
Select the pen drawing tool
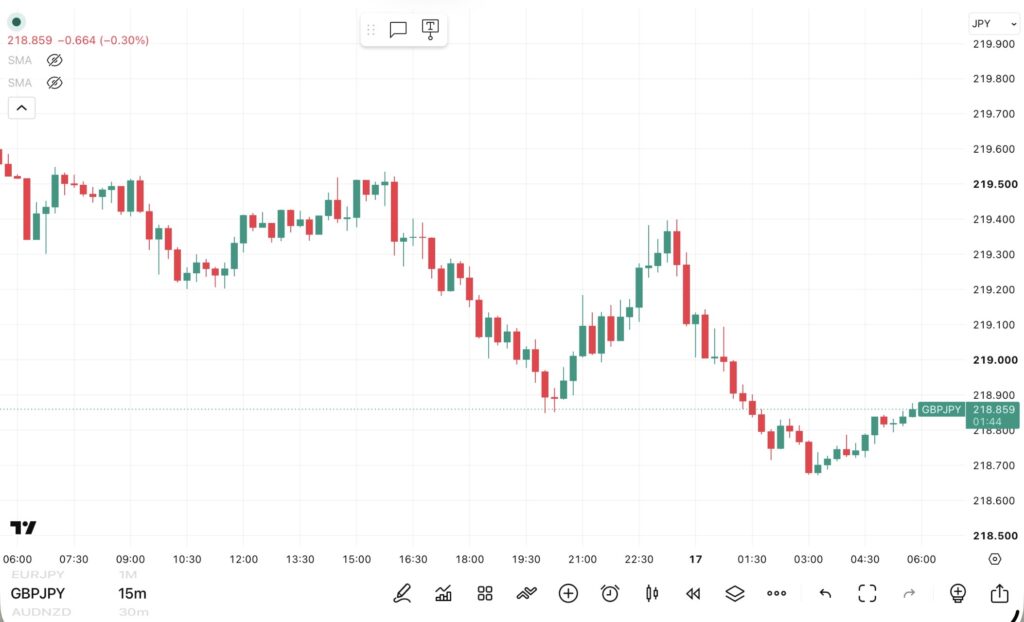pyautogui.click(x=402, y=593)
